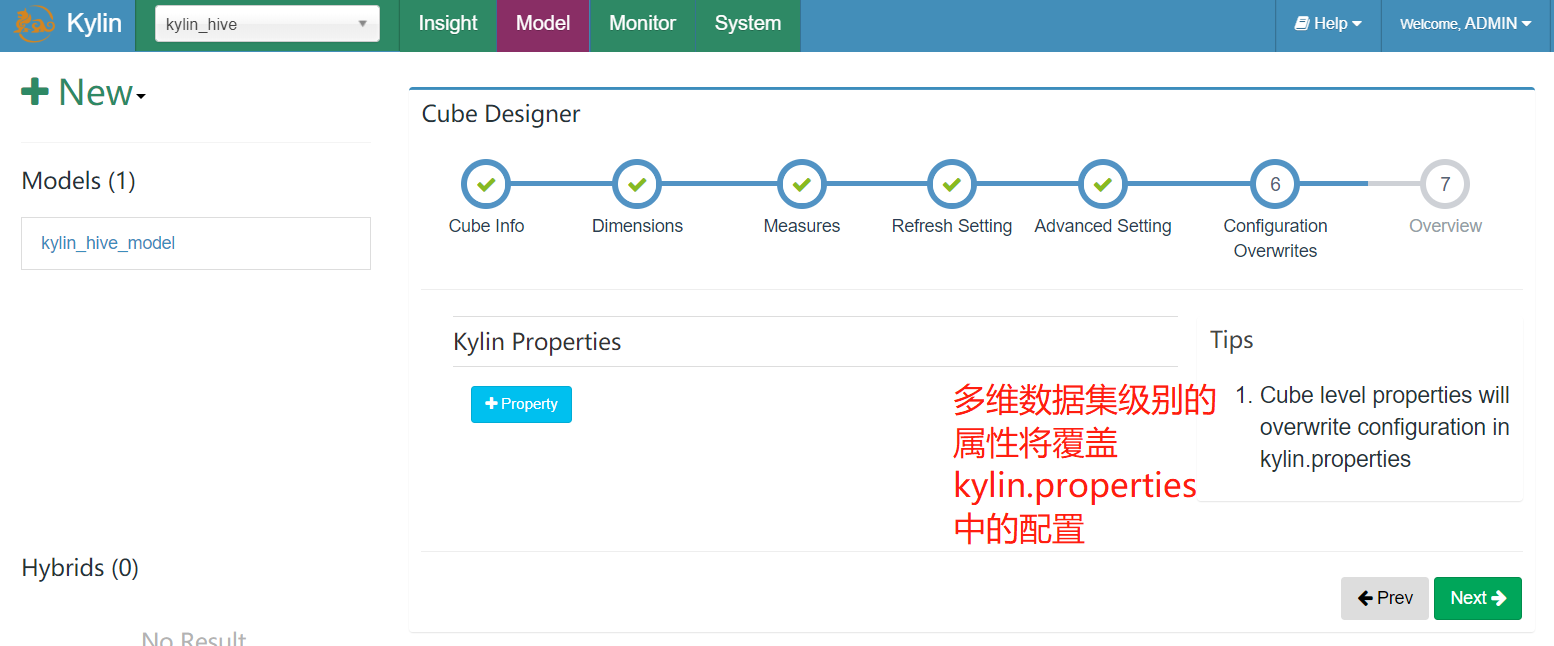
Task: Click the Measures step label
Action: 802,226
